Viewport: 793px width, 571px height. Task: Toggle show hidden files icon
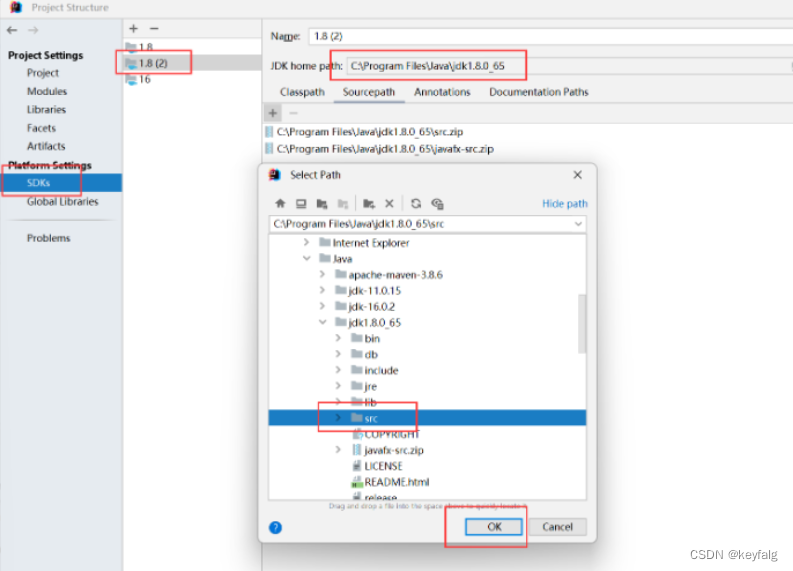437,203
